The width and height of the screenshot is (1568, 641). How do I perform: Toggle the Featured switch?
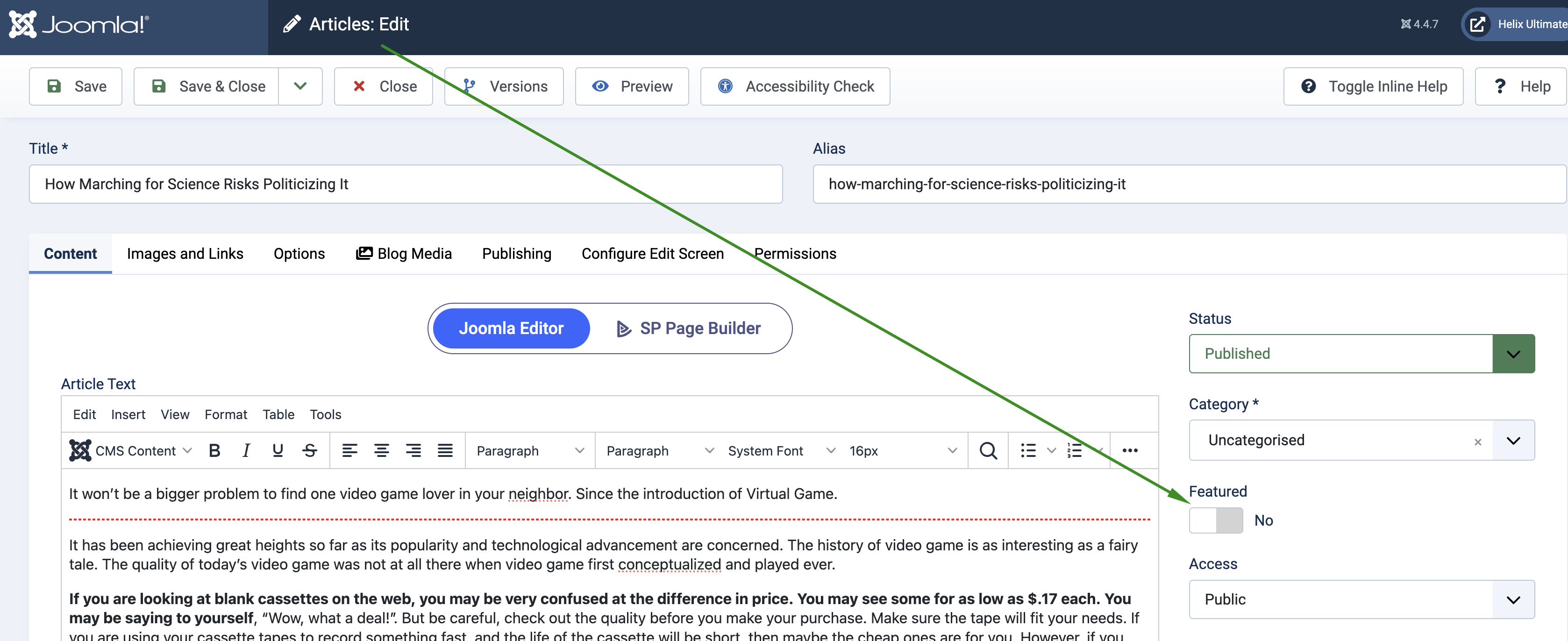pos(1216,520)
